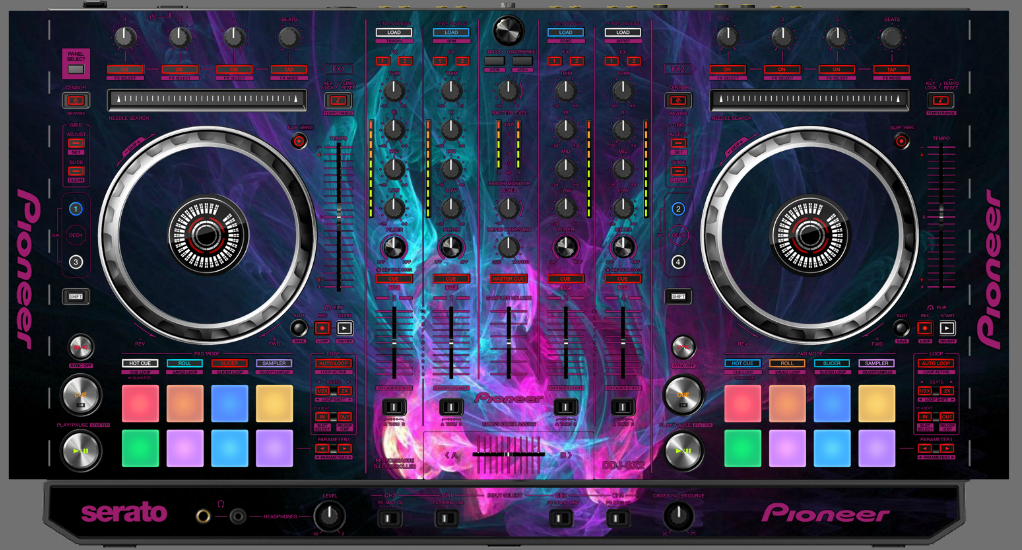Load track to channel 4 using the far-right LOAD button

622,32
